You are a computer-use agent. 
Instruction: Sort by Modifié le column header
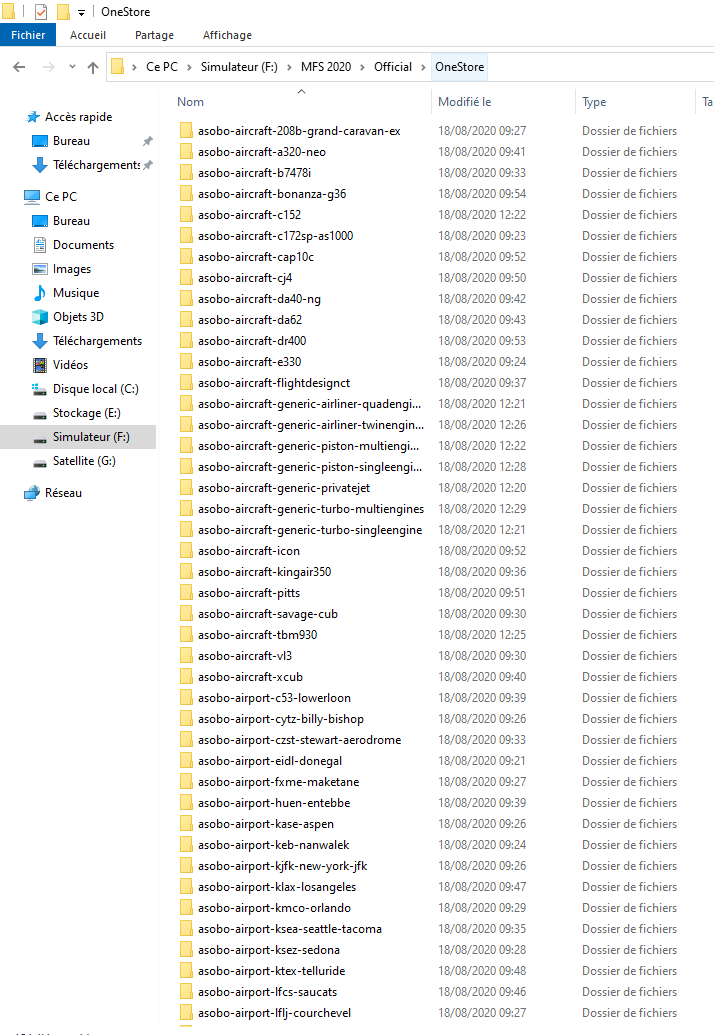[465, 102]
